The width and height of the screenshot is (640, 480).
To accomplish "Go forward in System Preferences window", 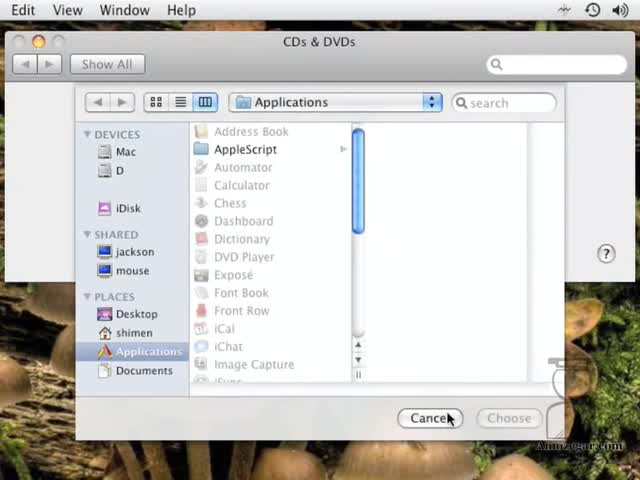I will point(49,64).
